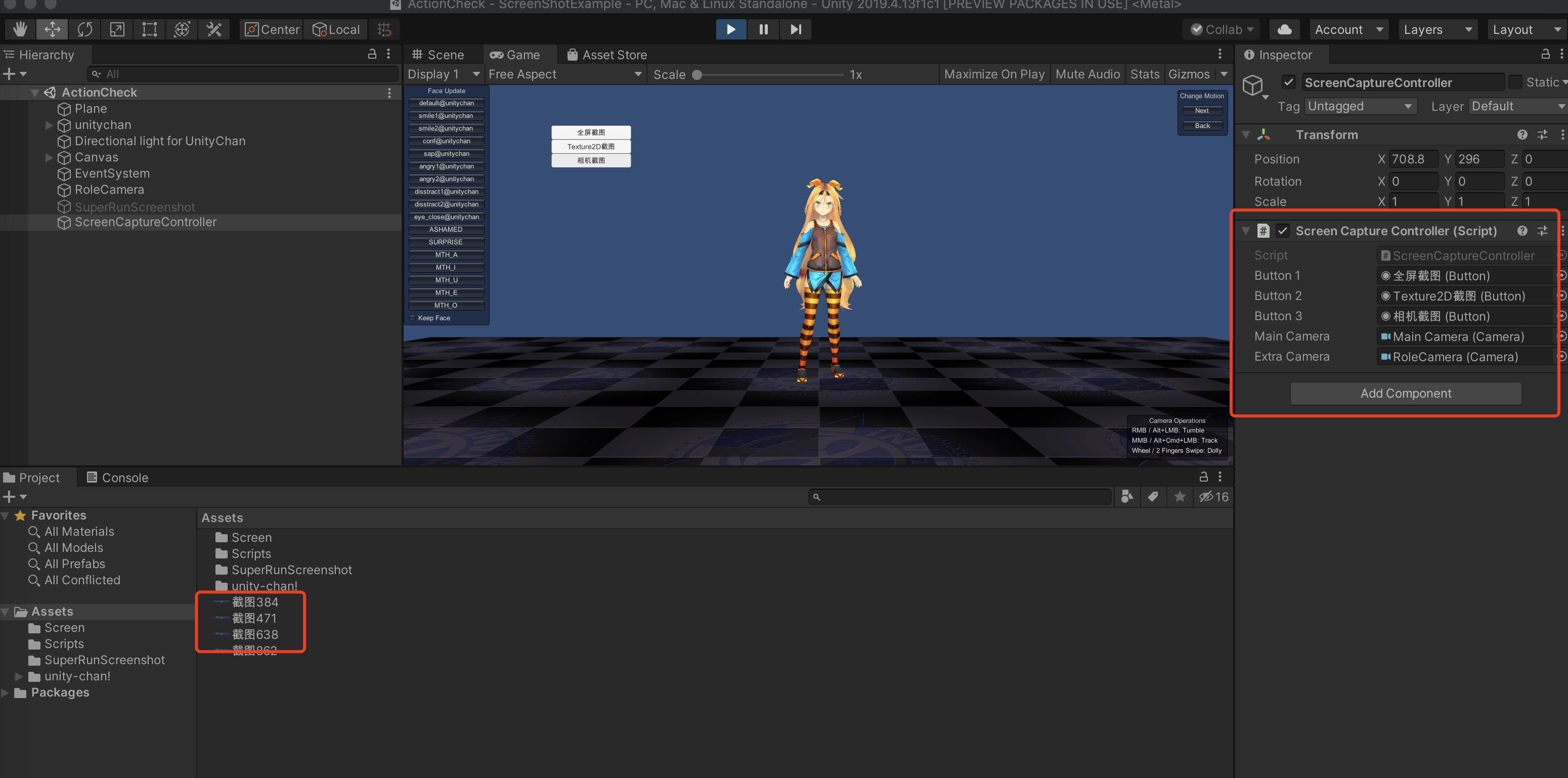
Task: Lock the Inspector panel
Action: 1545,54
